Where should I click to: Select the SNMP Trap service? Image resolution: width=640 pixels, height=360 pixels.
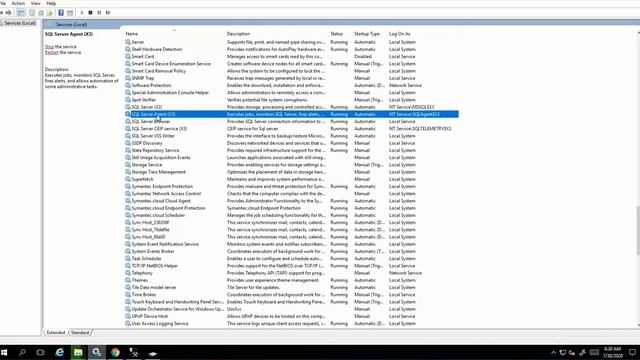coord(292,78)
